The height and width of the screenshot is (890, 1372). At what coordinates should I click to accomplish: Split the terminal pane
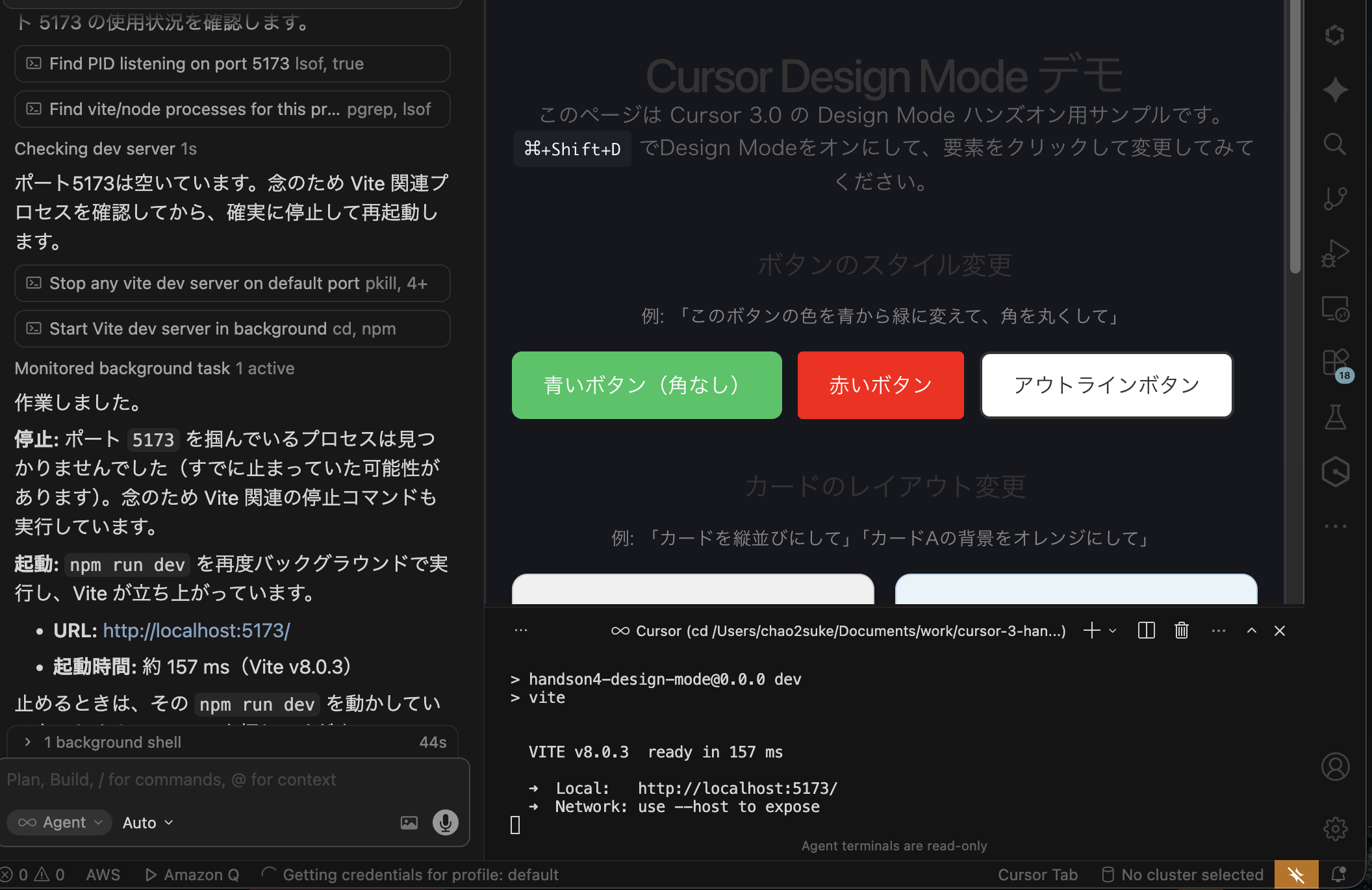pos(1146,630)
